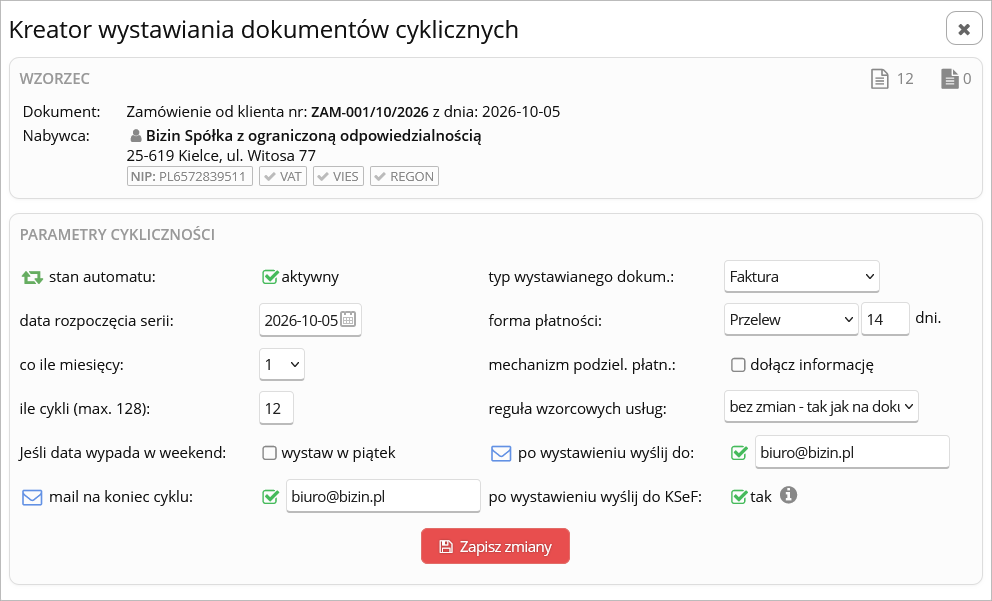Click the NIP: PL6572839511 badge
992x601 pixels.
(x=190, y=177)
